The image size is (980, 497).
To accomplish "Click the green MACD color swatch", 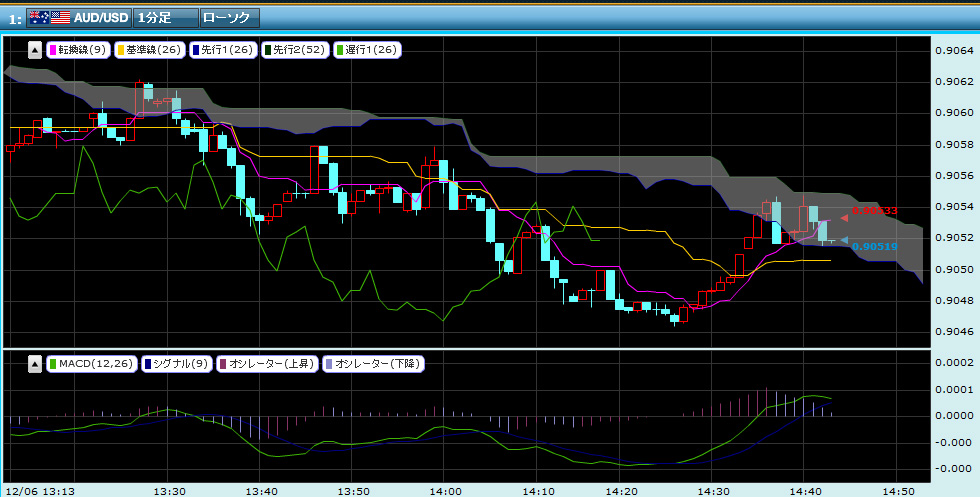I will point(53,364).
